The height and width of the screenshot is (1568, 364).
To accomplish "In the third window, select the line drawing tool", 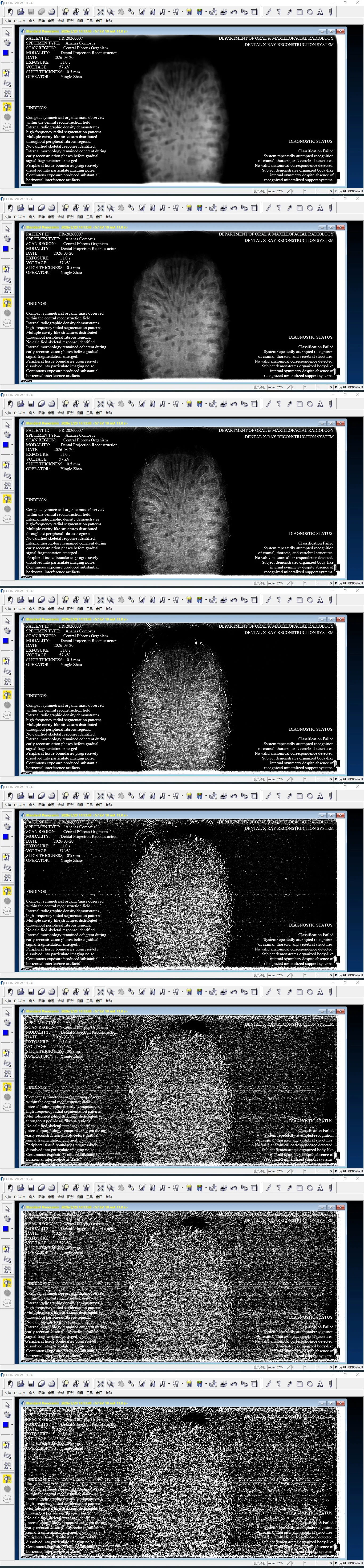I will (x=268, y=404).
